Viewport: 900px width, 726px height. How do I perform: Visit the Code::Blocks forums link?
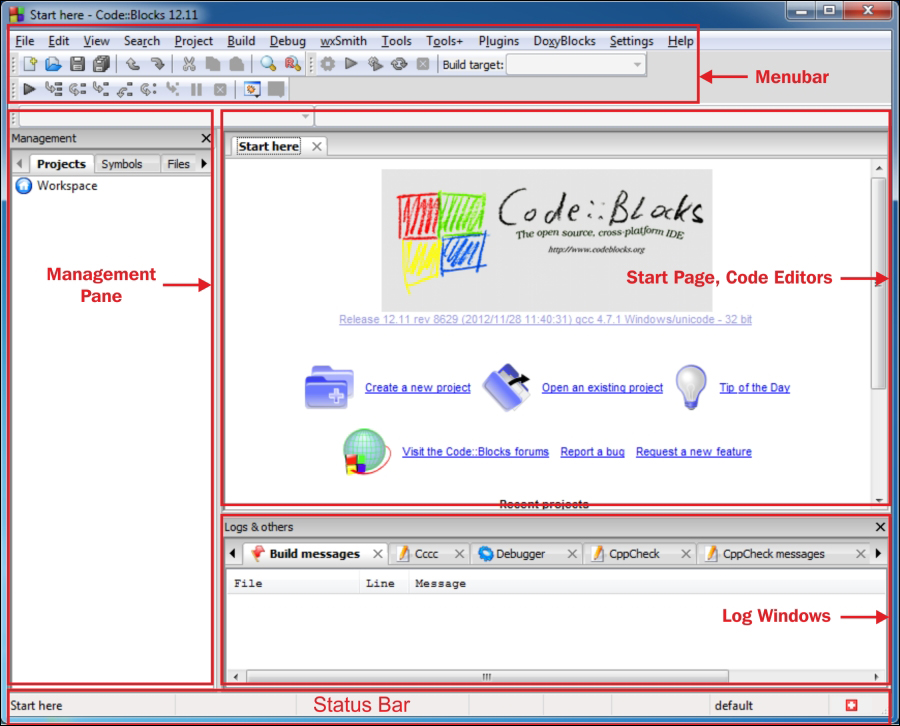coord(475,452)
